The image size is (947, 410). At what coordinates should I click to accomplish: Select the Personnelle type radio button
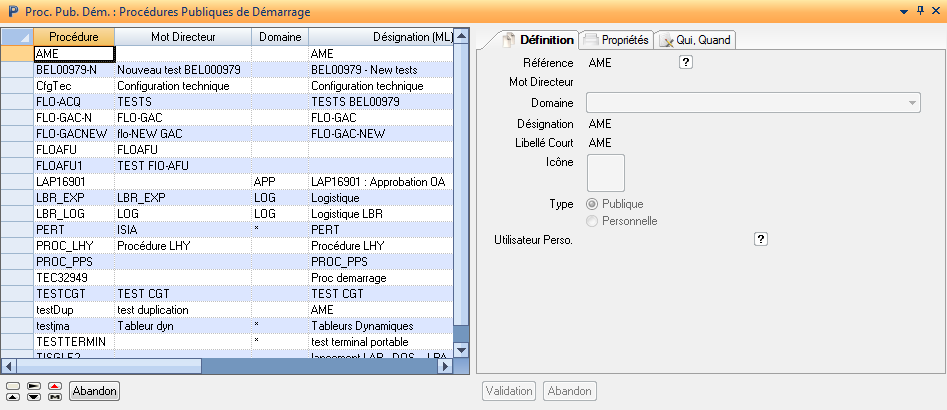[592, 221]
